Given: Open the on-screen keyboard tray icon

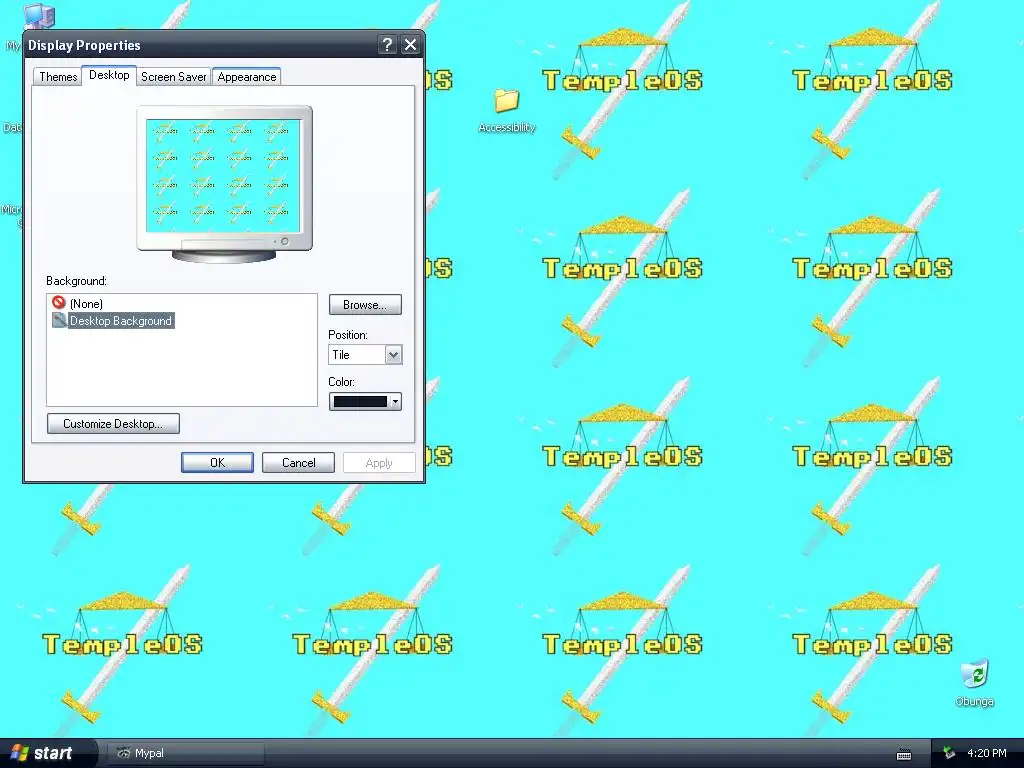Looking at the screenshot, I should click(x=904, y=754).
